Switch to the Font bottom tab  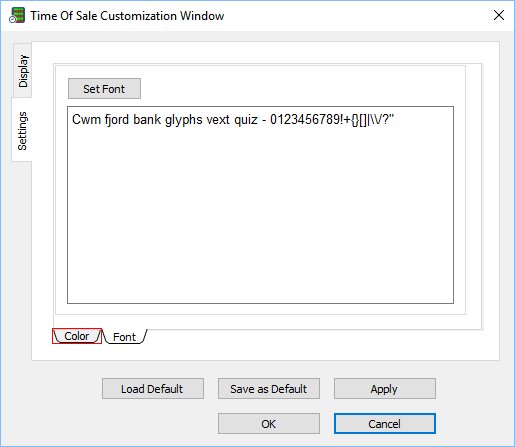click(125, 337)
